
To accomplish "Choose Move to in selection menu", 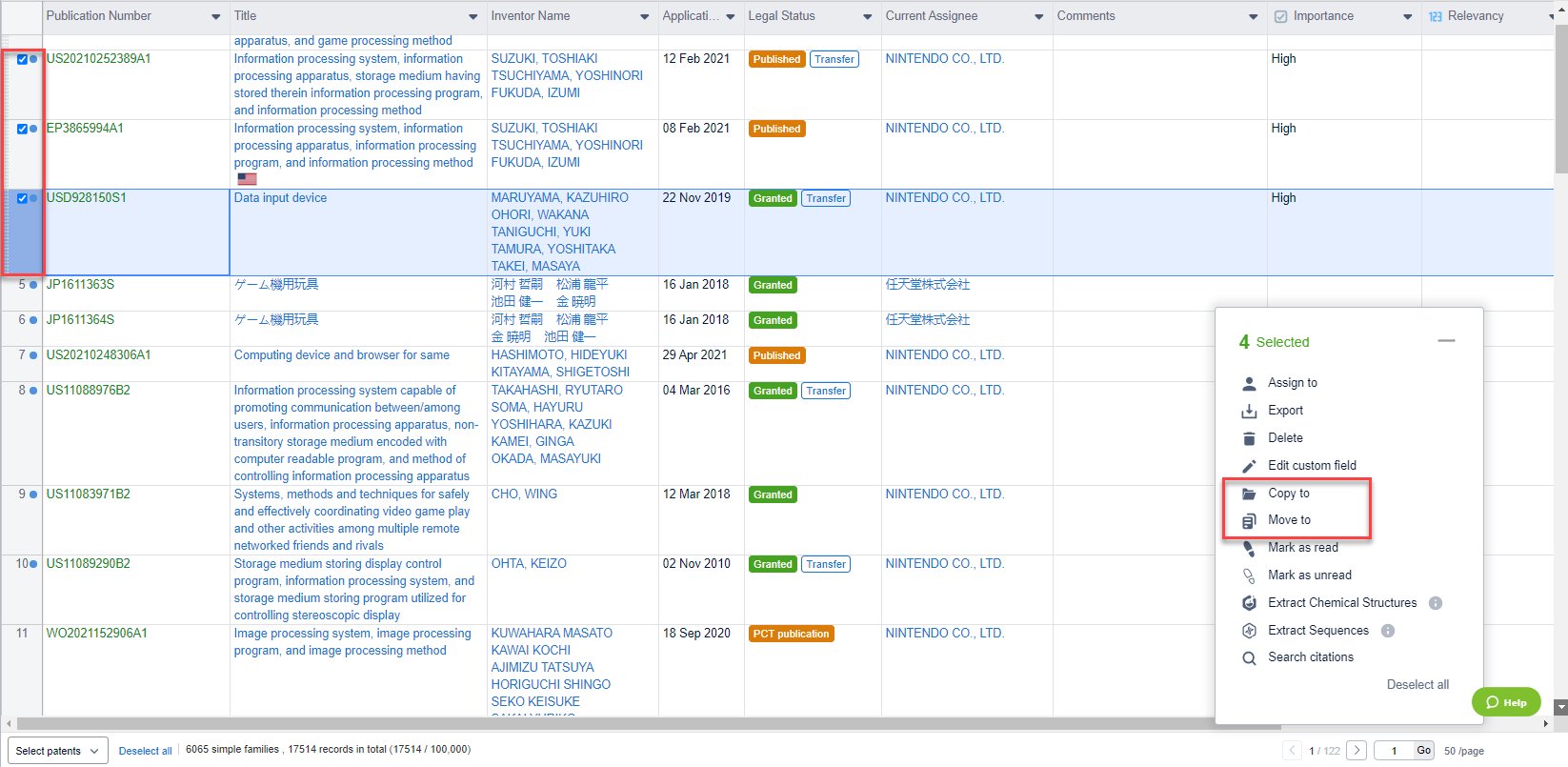I will (1289, 520).
